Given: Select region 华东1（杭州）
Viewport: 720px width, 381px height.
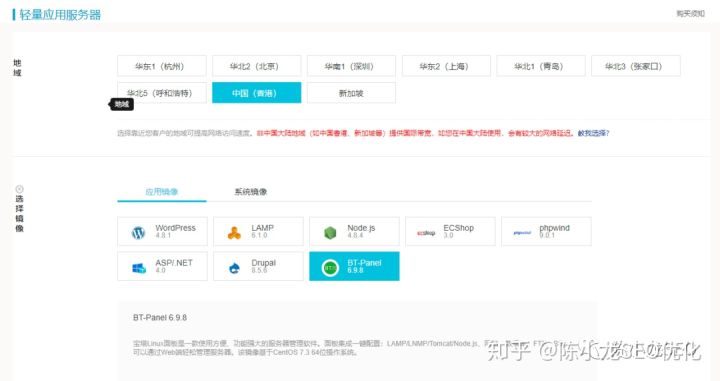Looking at the screenshot, I should (162, 66).
